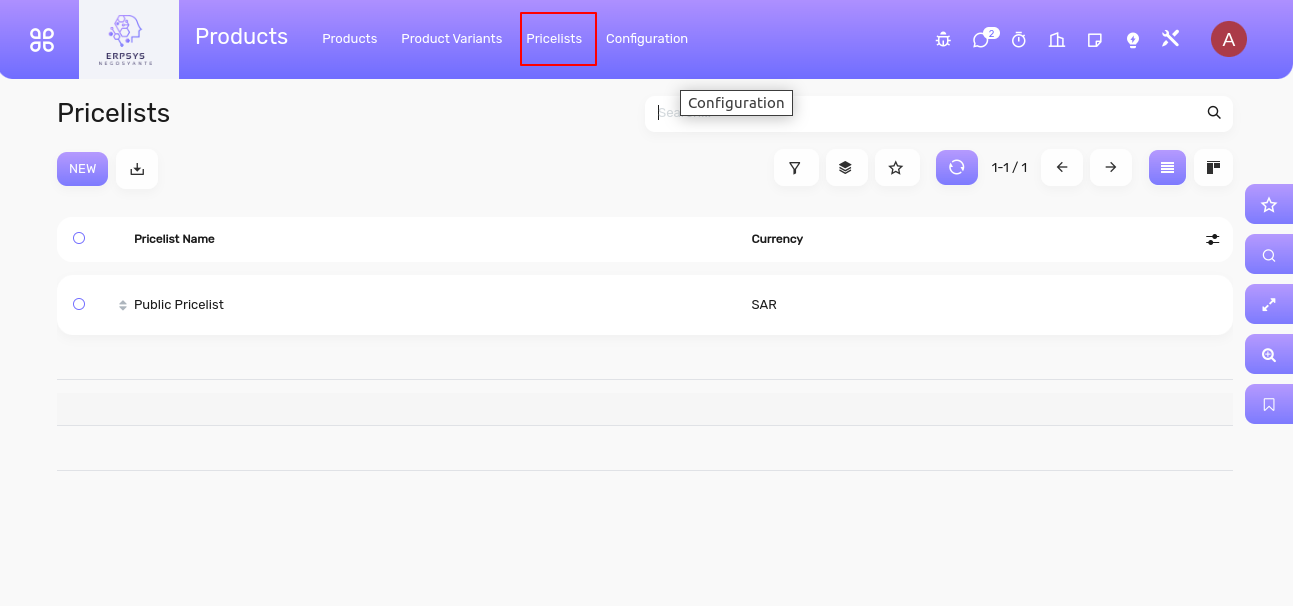Refresh the pricelist with reload icon
Image resolution: width=1293 pixels, height=606 pixels.
pyautogui.click(x=956, y=168)
